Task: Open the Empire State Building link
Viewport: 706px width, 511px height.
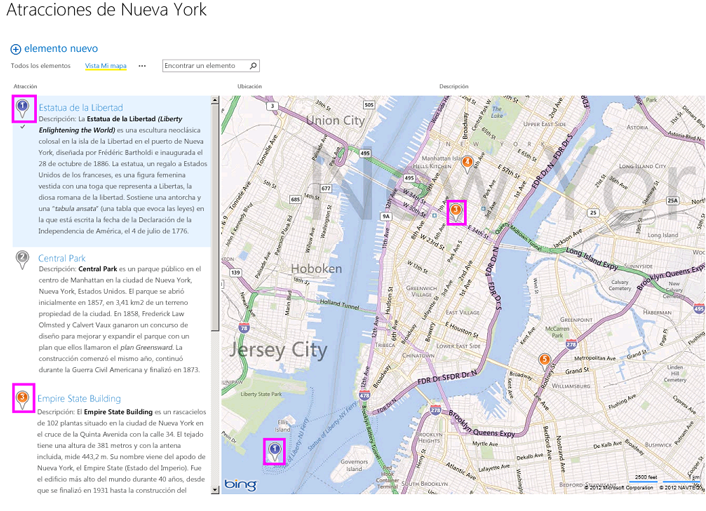Action: pos(79,398)
